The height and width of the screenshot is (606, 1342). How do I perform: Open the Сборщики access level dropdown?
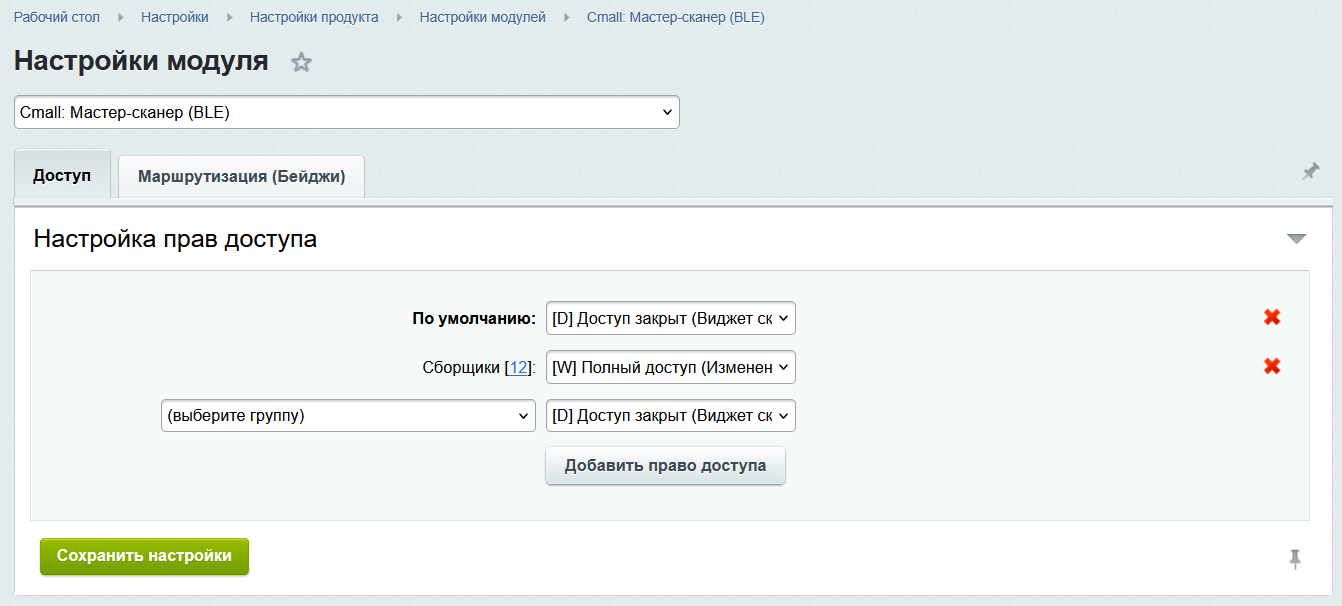pos(671,367)
